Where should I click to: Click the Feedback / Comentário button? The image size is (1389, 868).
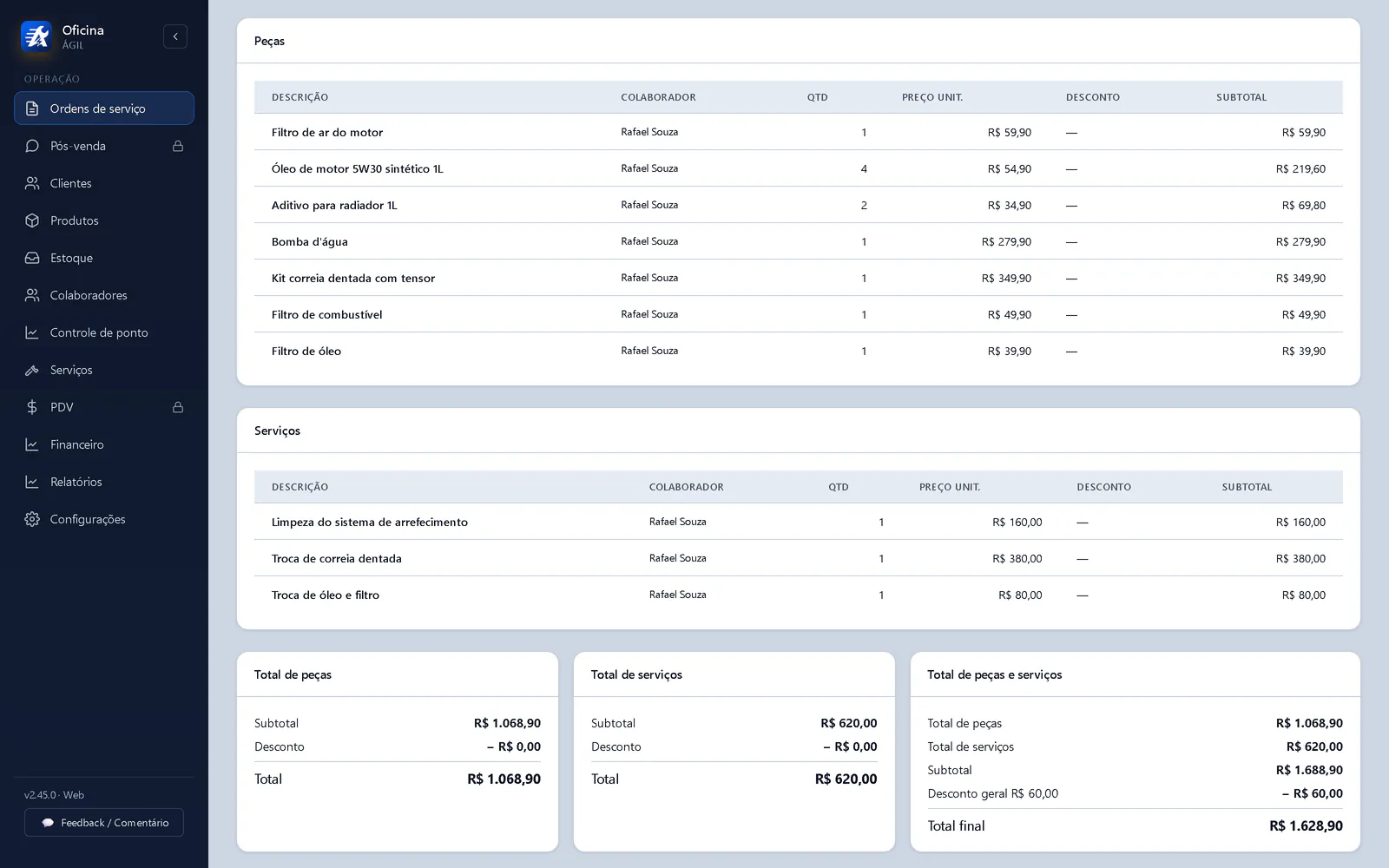coord(104,823)
